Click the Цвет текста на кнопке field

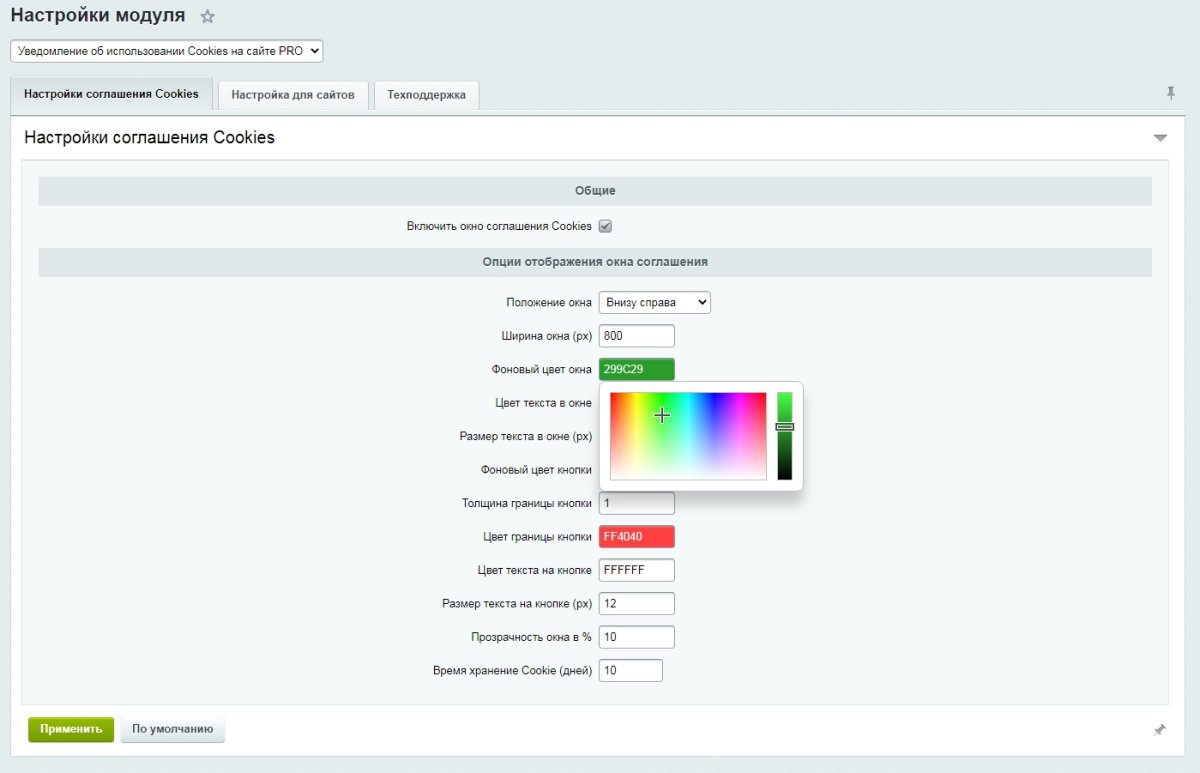(x=636, y=570)
